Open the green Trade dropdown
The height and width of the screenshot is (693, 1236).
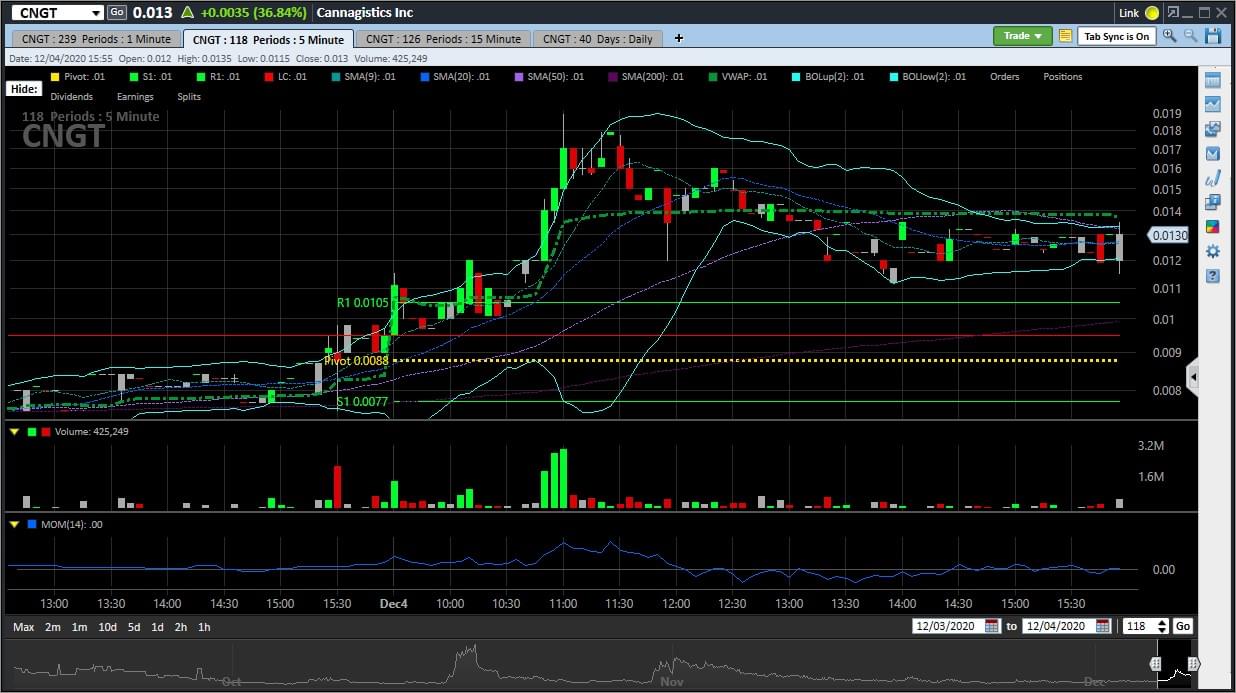pos(1020,35)
